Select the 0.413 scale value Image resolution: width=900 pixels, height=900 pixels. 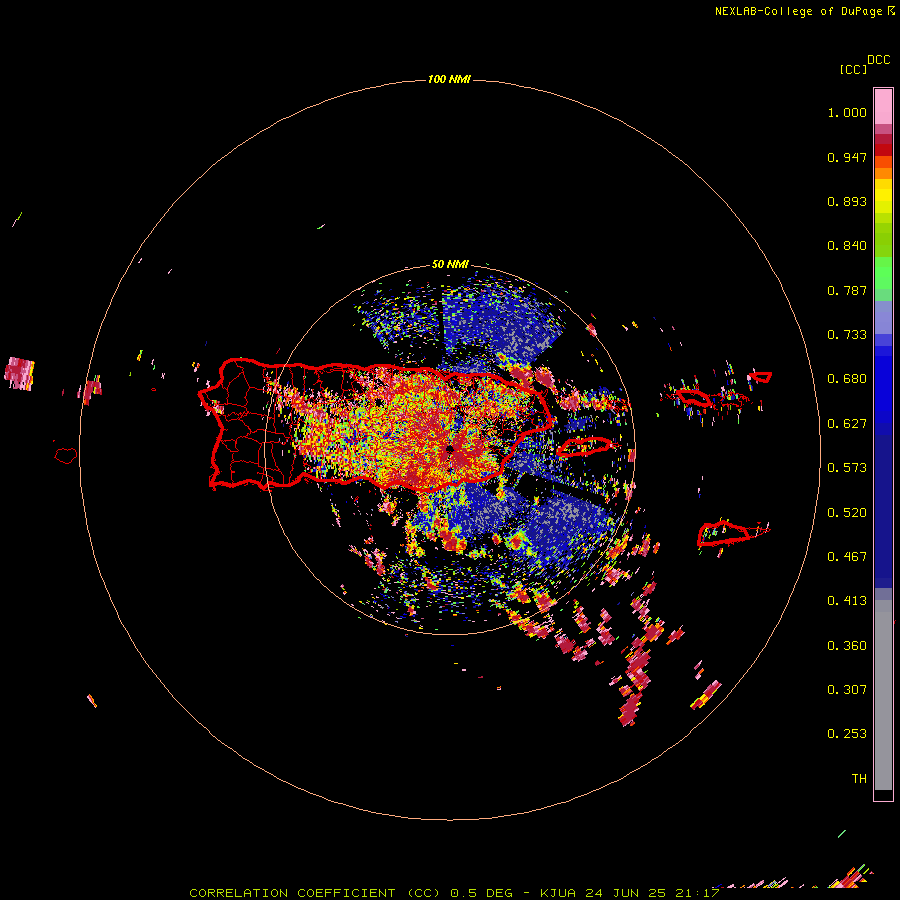click(847, 601)
